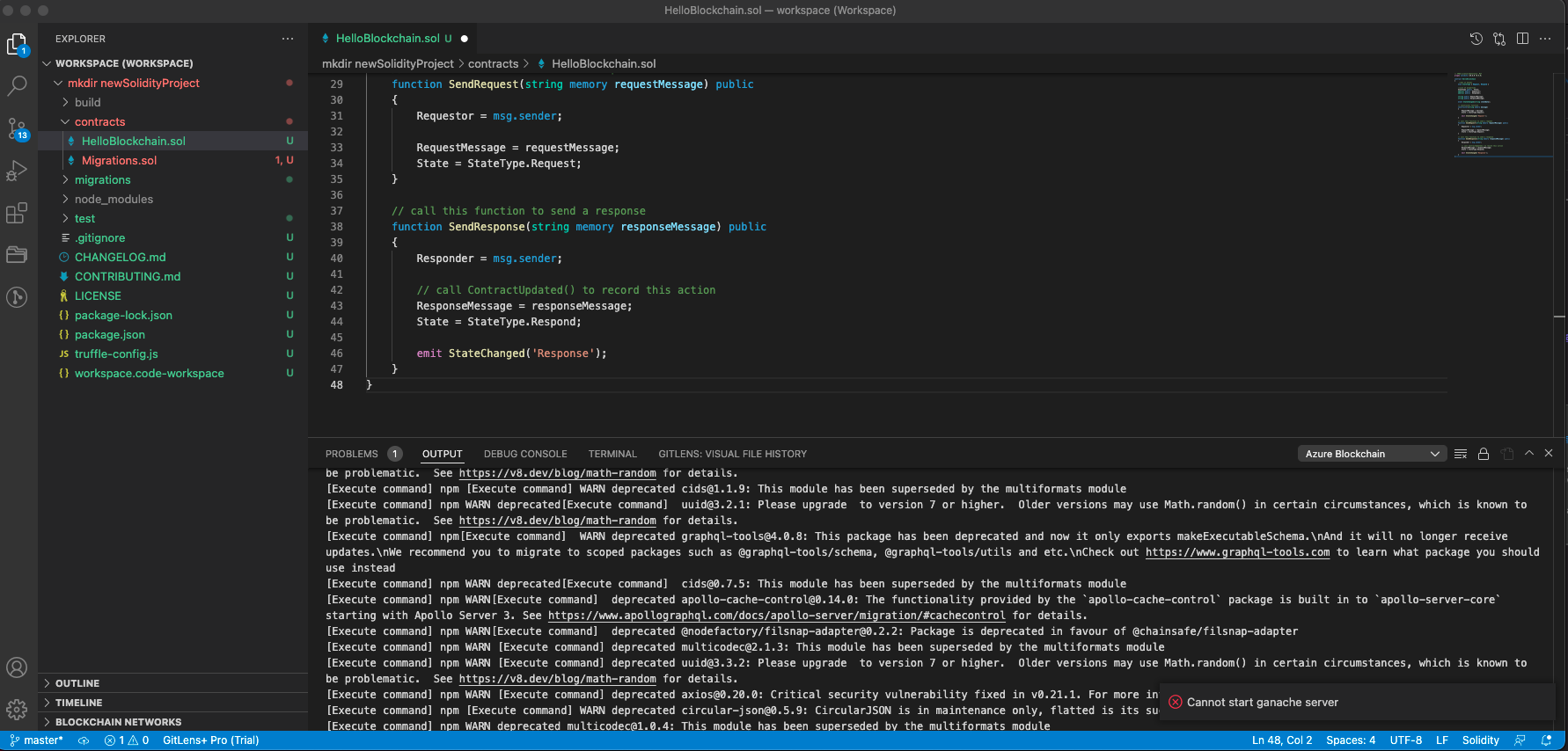Open package.json file

173,334
